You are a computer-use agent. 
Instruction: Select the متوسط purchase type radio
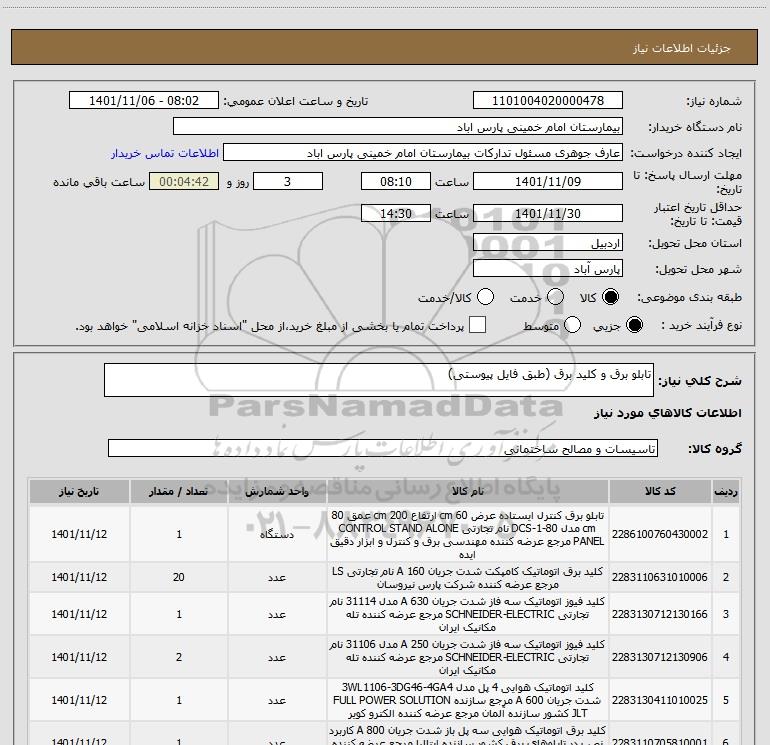(x=573, y=325)
